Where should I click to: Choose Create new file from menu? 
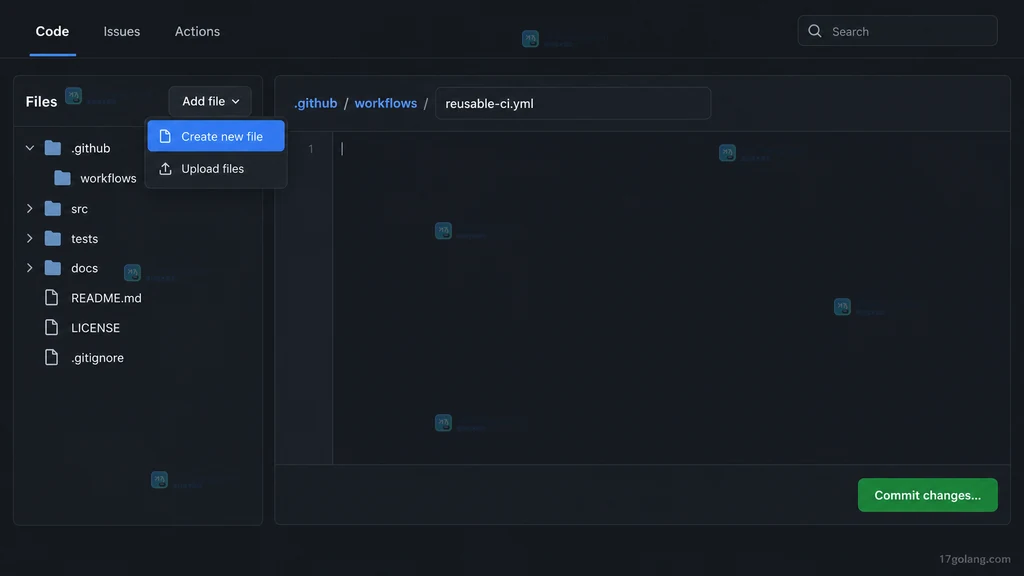[x=216, y=136]
